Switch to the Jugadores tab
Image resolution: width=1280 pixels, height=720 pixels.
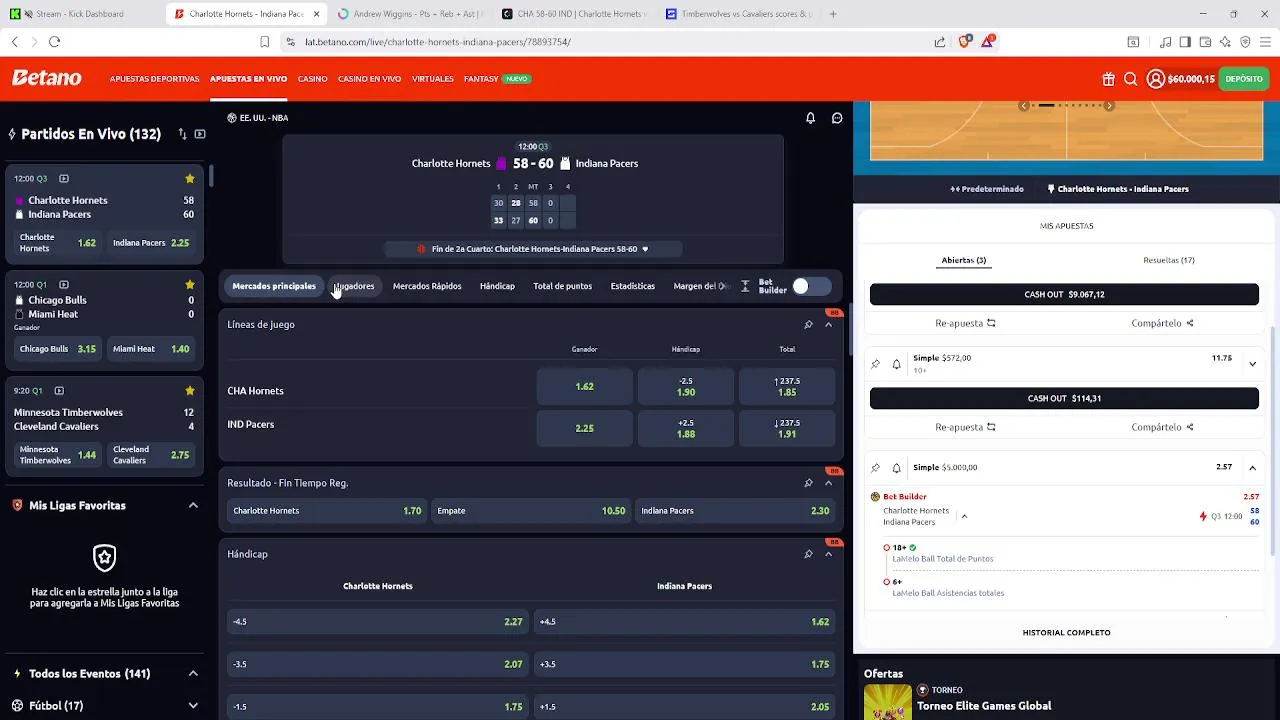click(354, 286)
